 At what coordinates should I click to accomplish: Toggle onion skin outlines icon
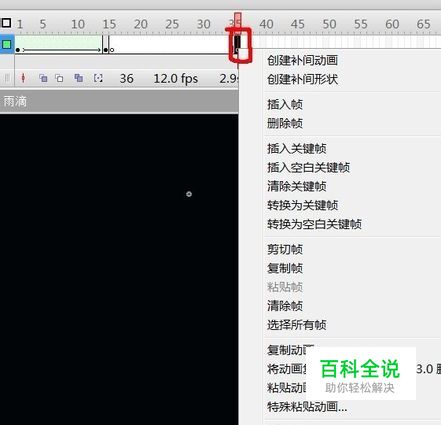pyautogui.click(x=59, y=78)
